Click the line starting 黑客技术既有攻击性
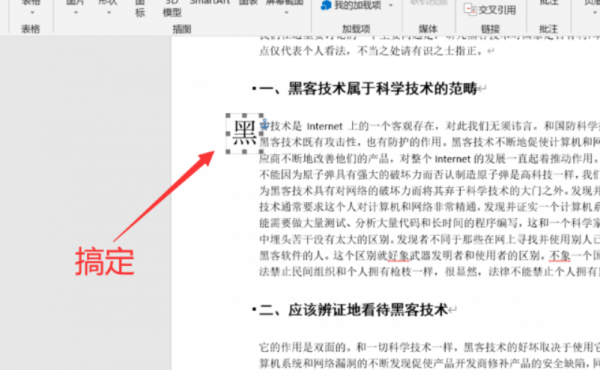Viewport: 600px width, 370px height. pyautogui.click(x=429, y=142)
